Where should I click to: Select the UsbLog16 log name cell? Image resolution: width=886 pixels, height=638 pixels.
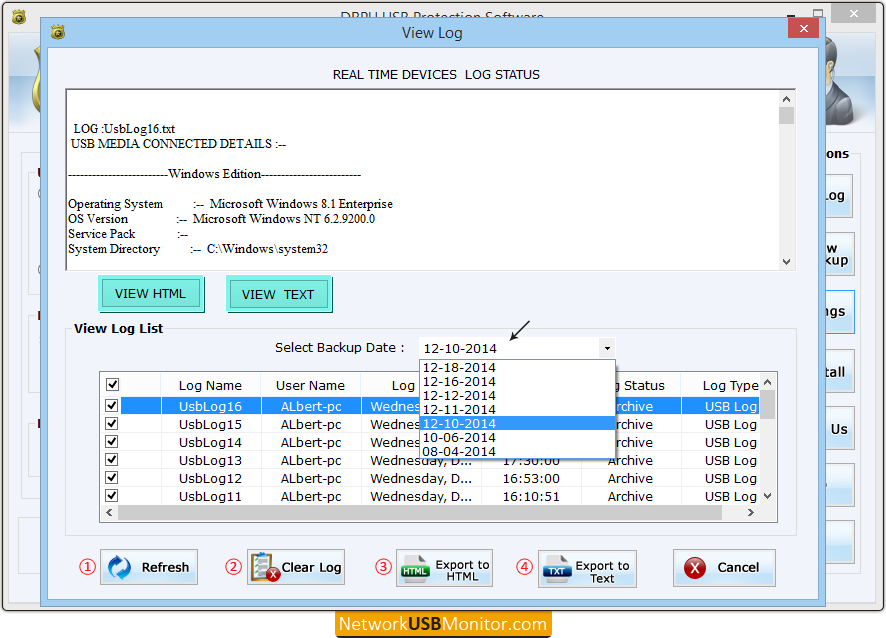(210, 406)
